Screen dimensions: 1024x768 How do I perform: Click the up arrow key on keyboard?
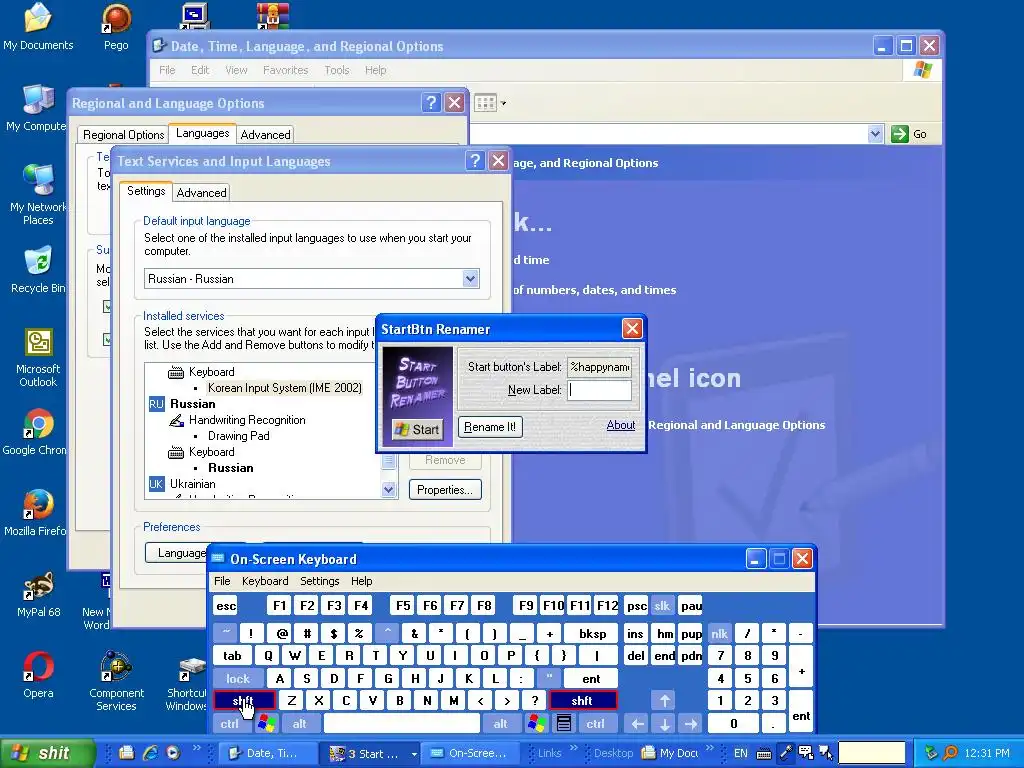pos(664,701)
